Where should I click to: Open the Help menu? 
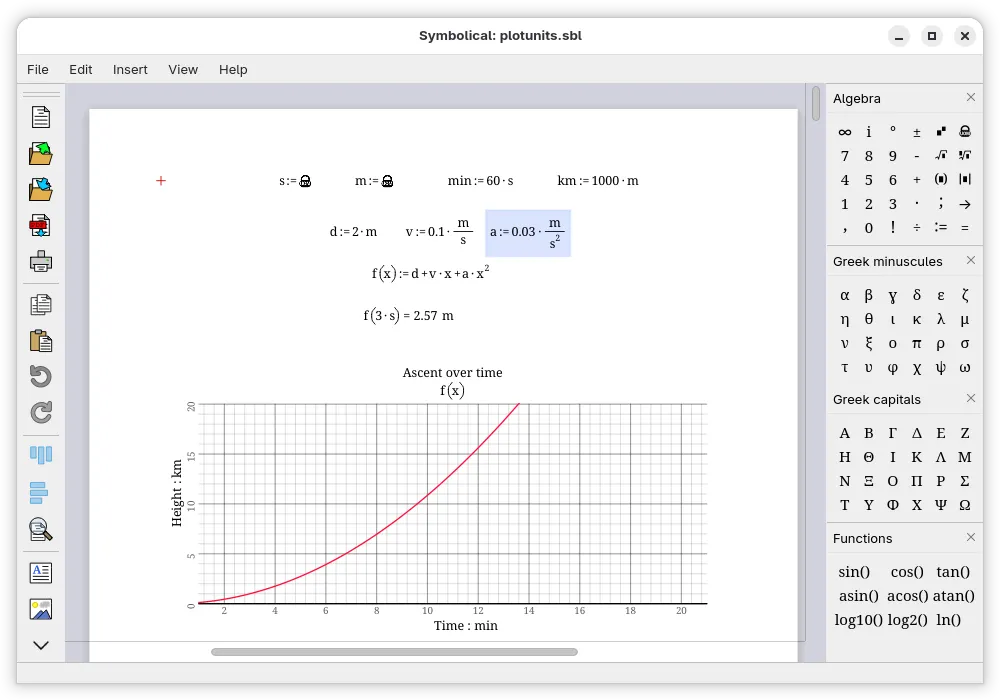pyautogui.click(x=233, y=69)
